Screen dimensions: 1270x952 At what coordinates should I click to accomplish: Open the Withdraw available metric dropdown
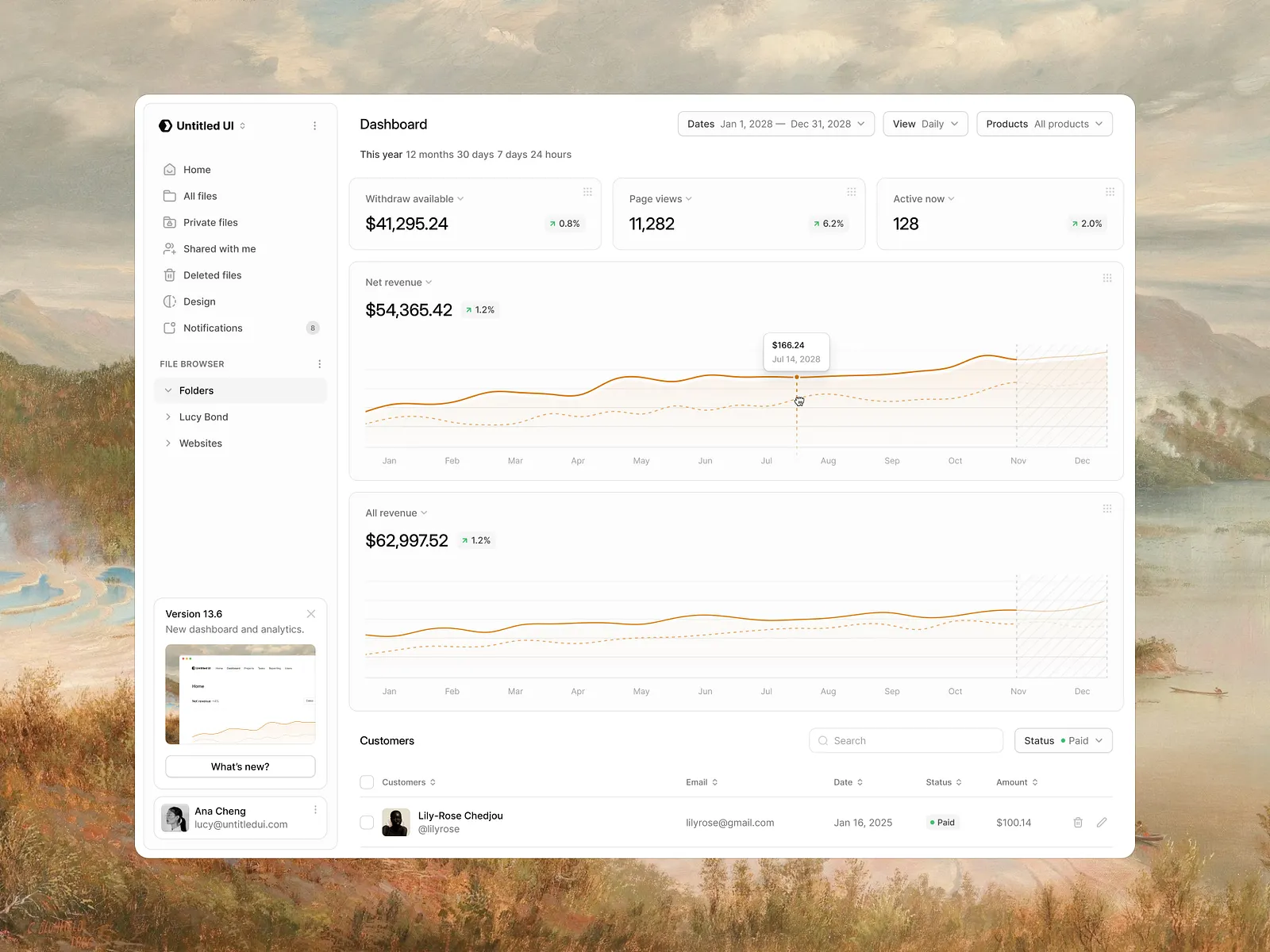(414, 199)
